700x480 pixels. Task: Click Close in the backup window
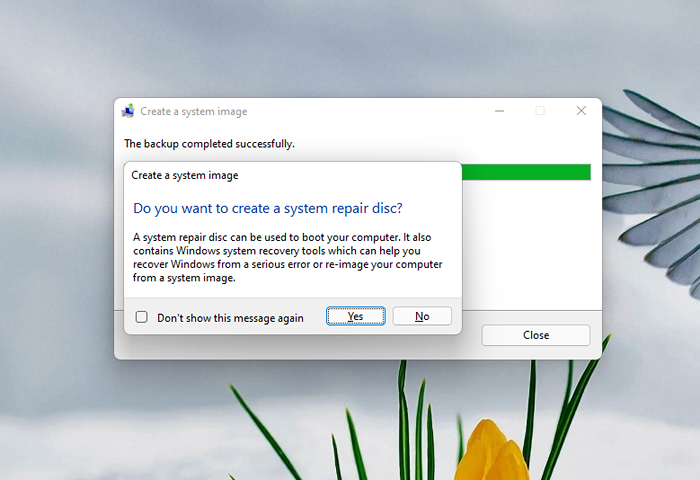tap(536, 335)
